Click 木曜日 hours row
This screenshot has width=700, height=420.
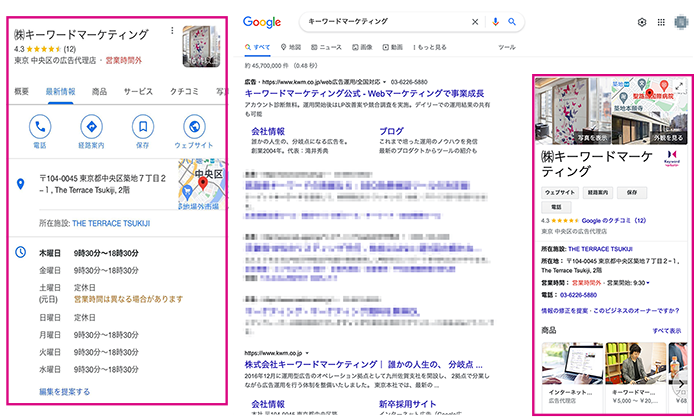pyautogui.click(x=89, y=253)
